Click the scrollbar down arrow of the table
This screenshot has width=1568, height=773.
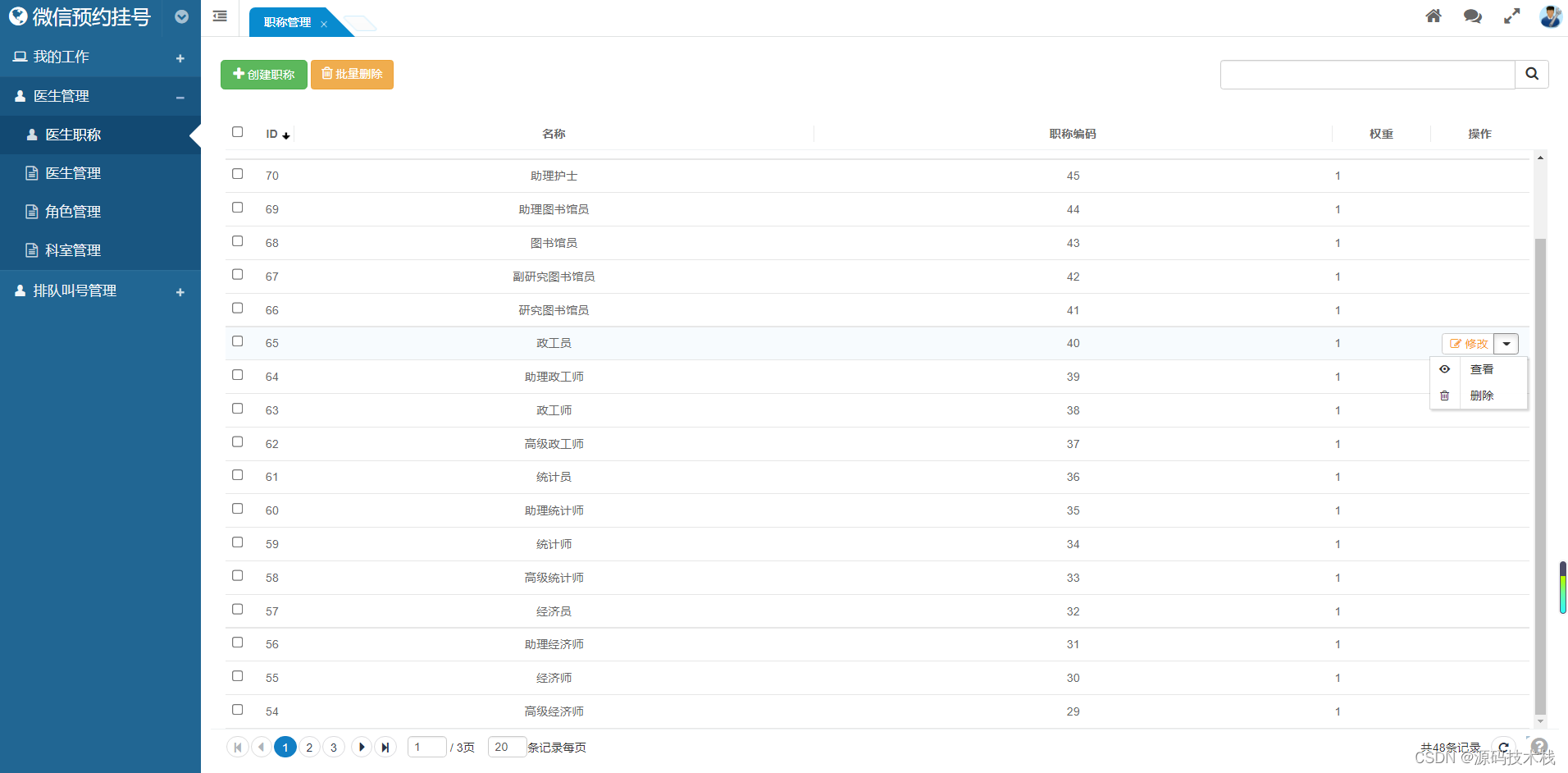pyautogui.click(x=1540, y=721)
